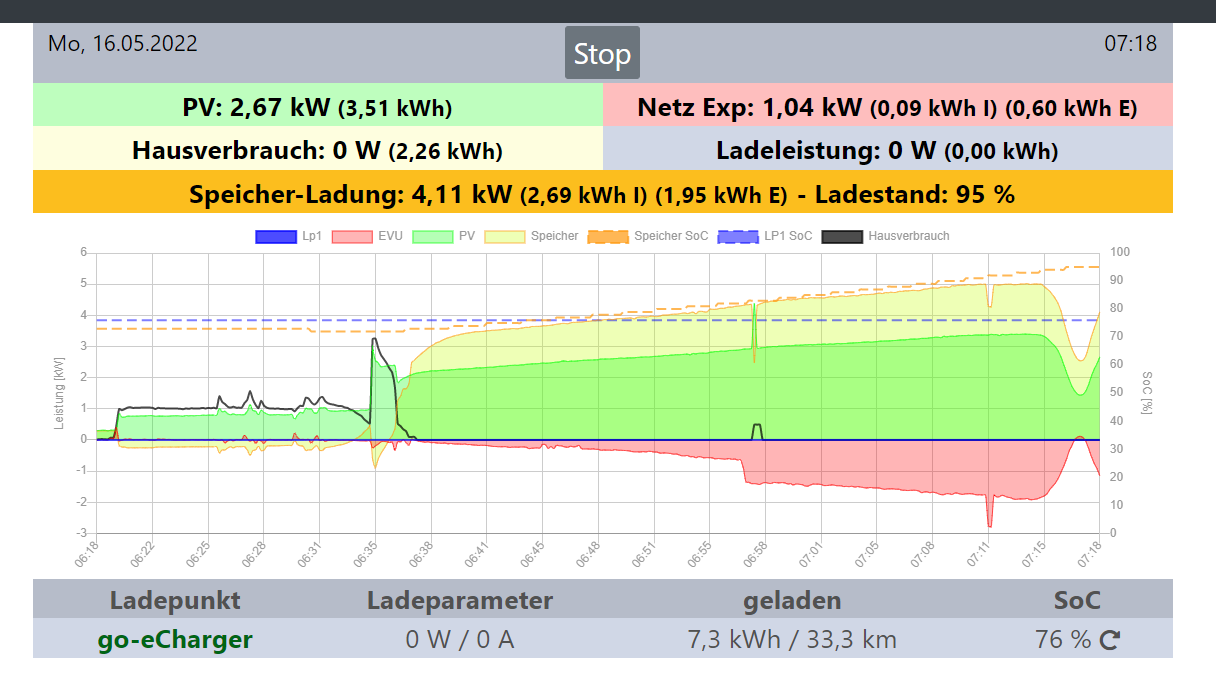Click the 7,3 kWh / 33,3 km value
Screen dimensions: 1216x699
point(792,639)
